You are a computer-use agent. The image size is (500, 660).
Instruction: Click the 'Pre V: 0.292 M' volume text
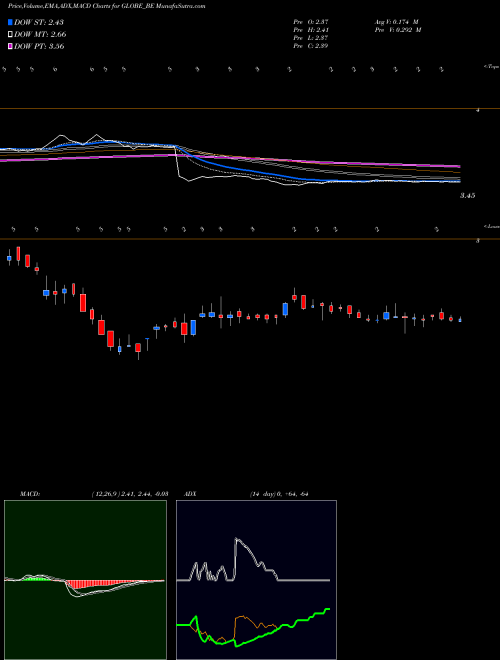pos(399,30)
